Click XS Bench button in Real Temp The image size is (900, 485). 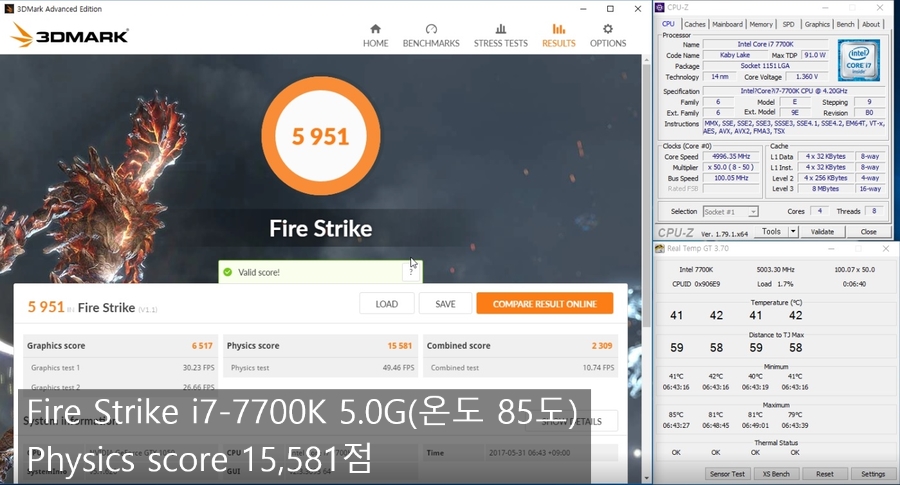coord(776,474)
